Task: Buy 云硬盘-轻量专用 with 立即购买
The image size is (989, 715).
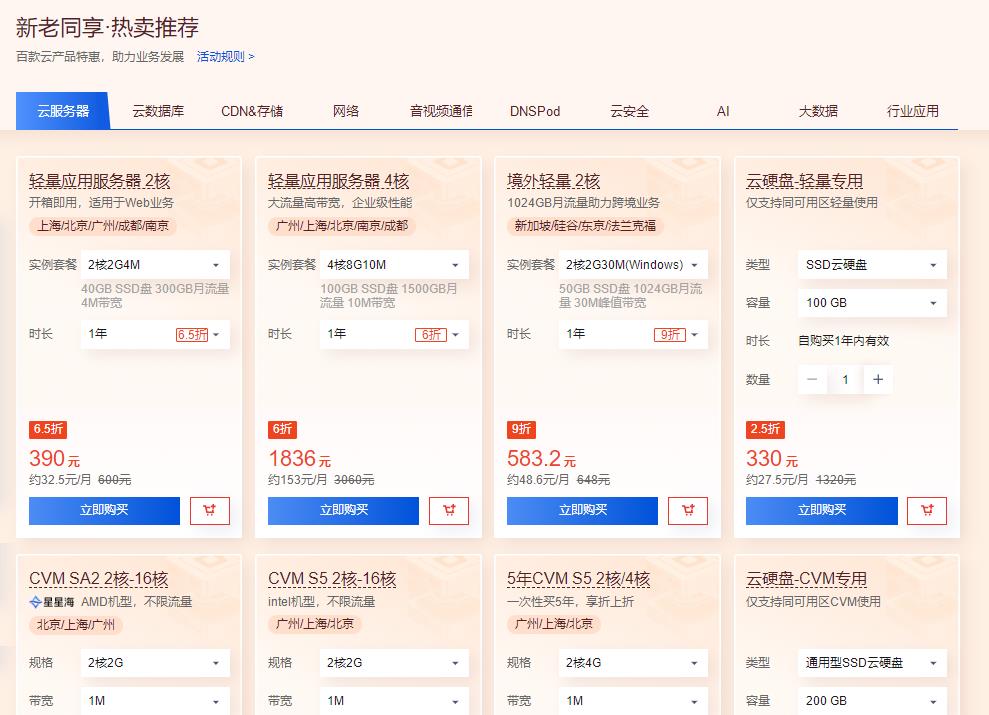Action: click(x=821, y=511)
